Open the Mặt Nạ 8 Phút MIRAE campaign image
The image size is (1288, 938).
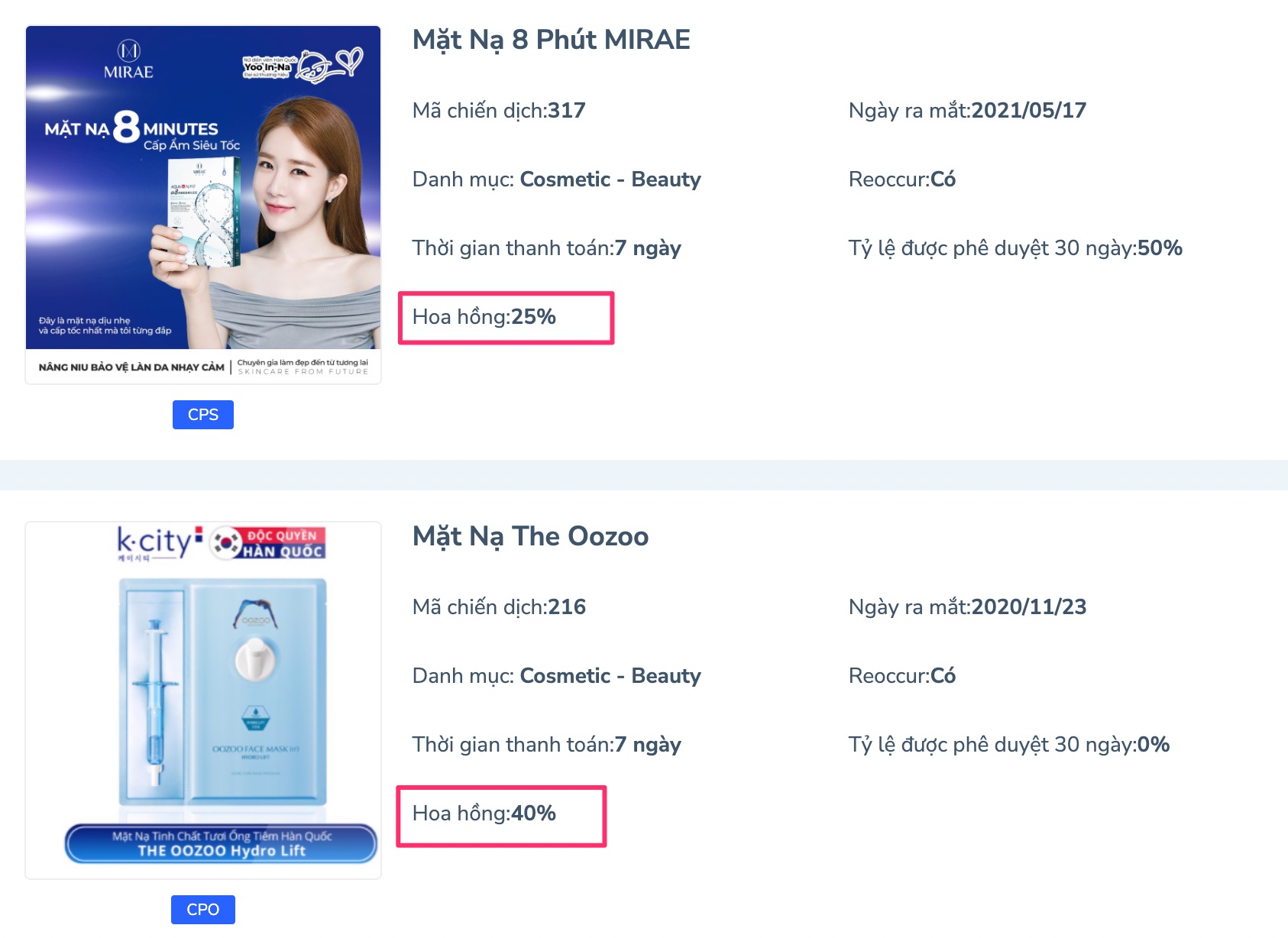[203, 205]
